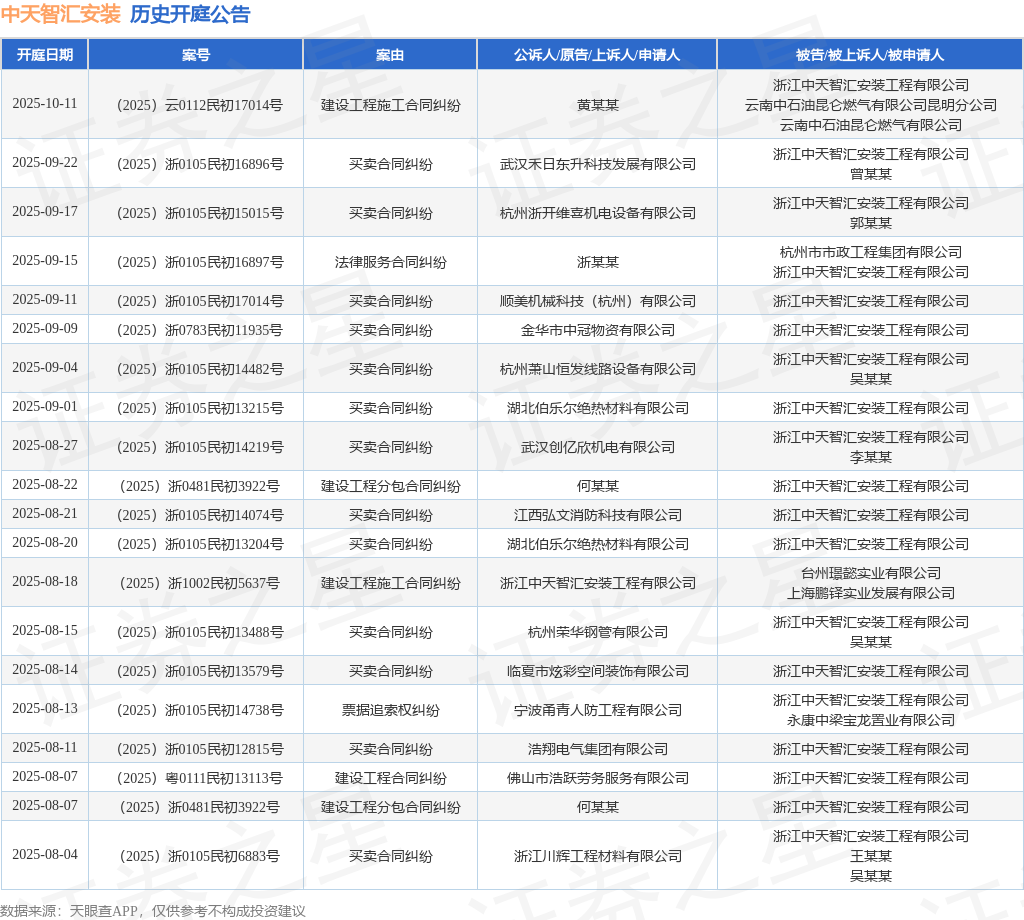1024x920 pixels.
Task: Select date cell 2025-08-22
Action: [44, 484]
